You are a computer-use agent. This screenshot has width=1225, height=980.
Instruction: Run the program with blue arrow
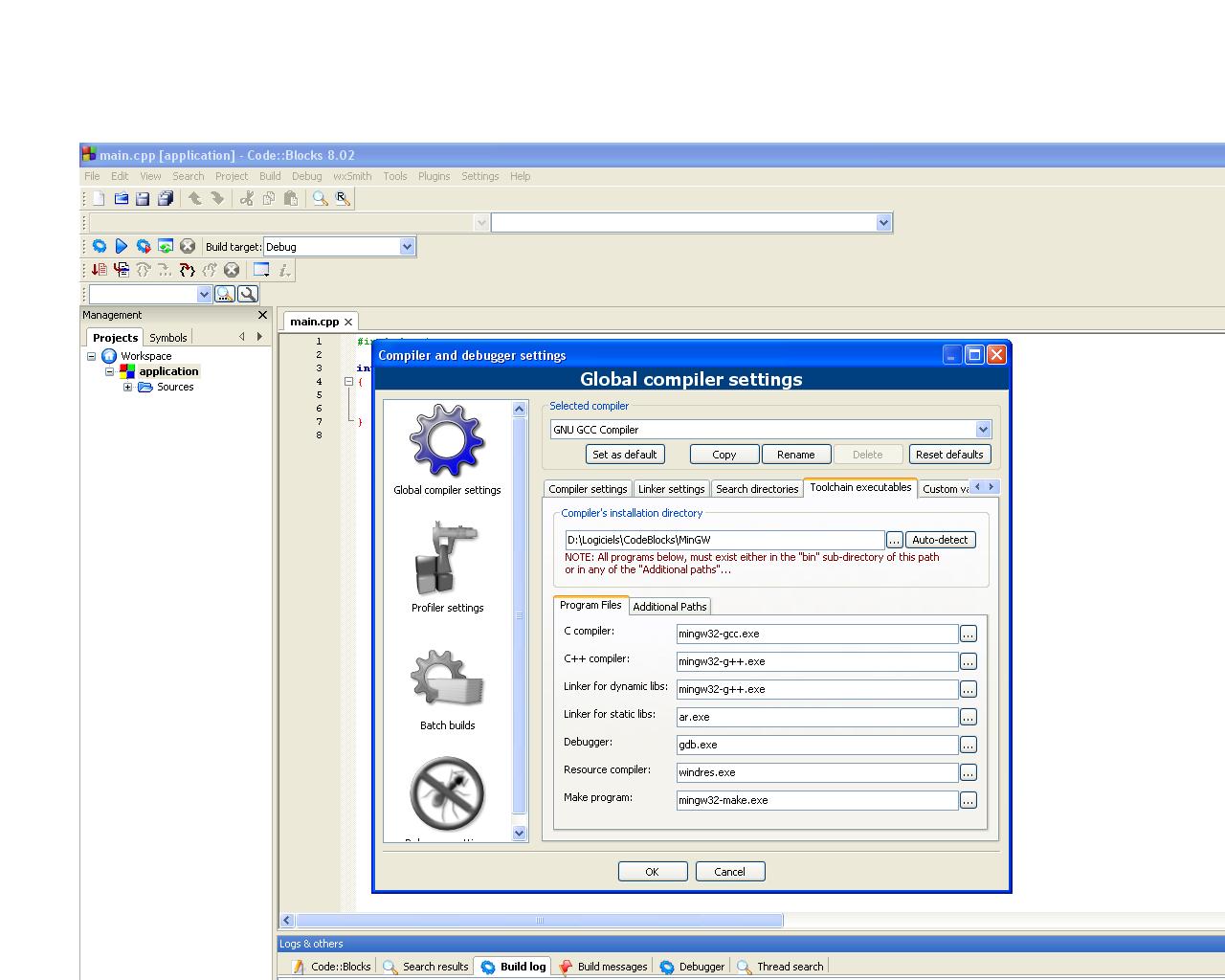tap(122, 246)
